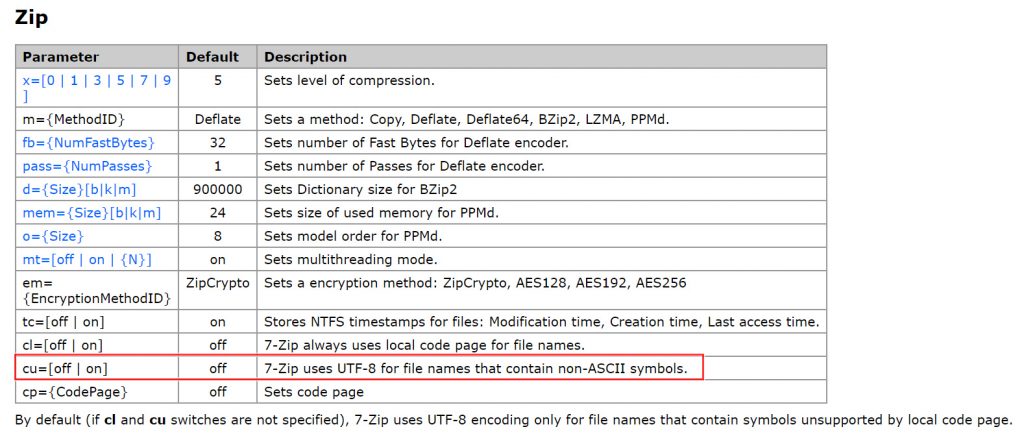Click the x=[0 | 1 | 3 | 5 | 7 | 9] parameter link

(96, 80)
